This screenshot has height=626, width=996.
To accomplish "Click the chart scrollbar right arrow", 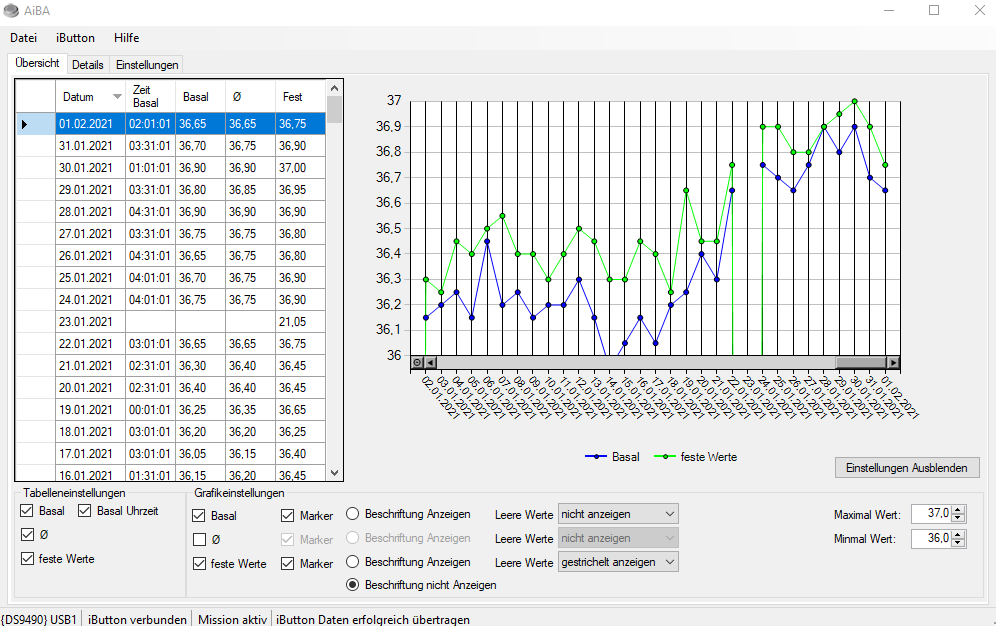I will [x=893, y=363].
